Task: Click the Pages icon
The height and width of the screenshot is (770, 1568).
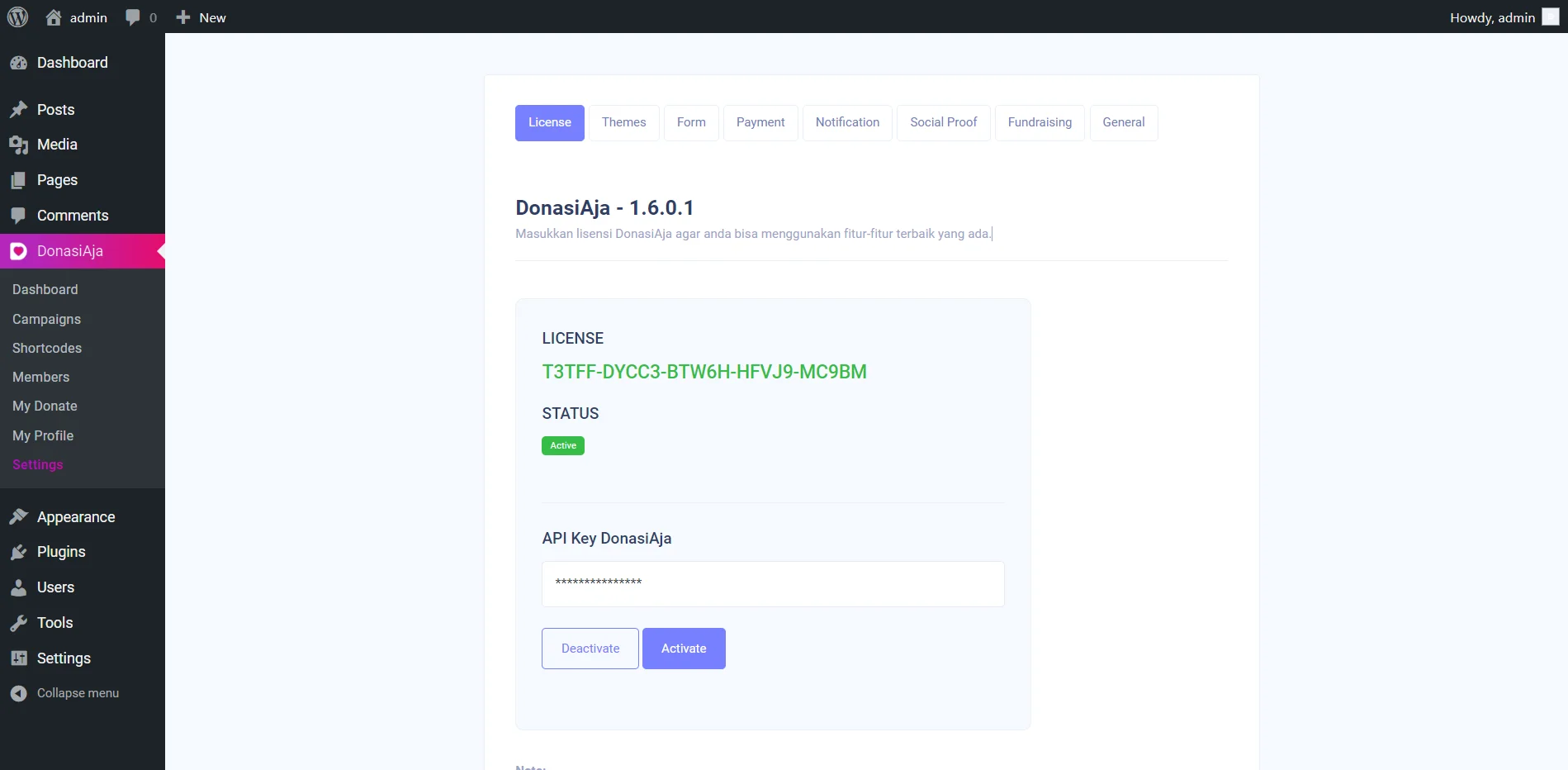Action: tap(18, 180)
